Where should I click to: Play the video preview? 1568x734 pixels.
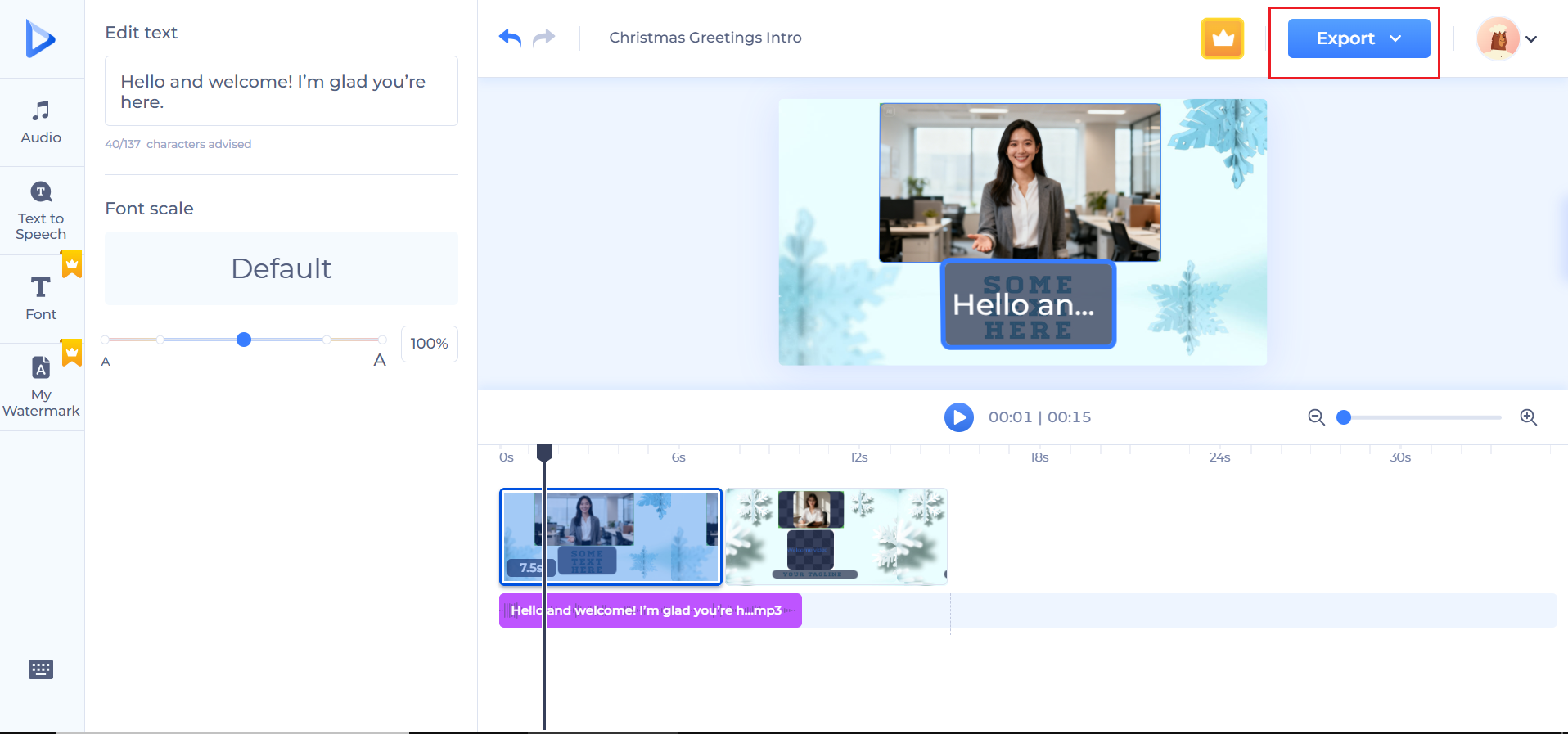coord(959,417)
